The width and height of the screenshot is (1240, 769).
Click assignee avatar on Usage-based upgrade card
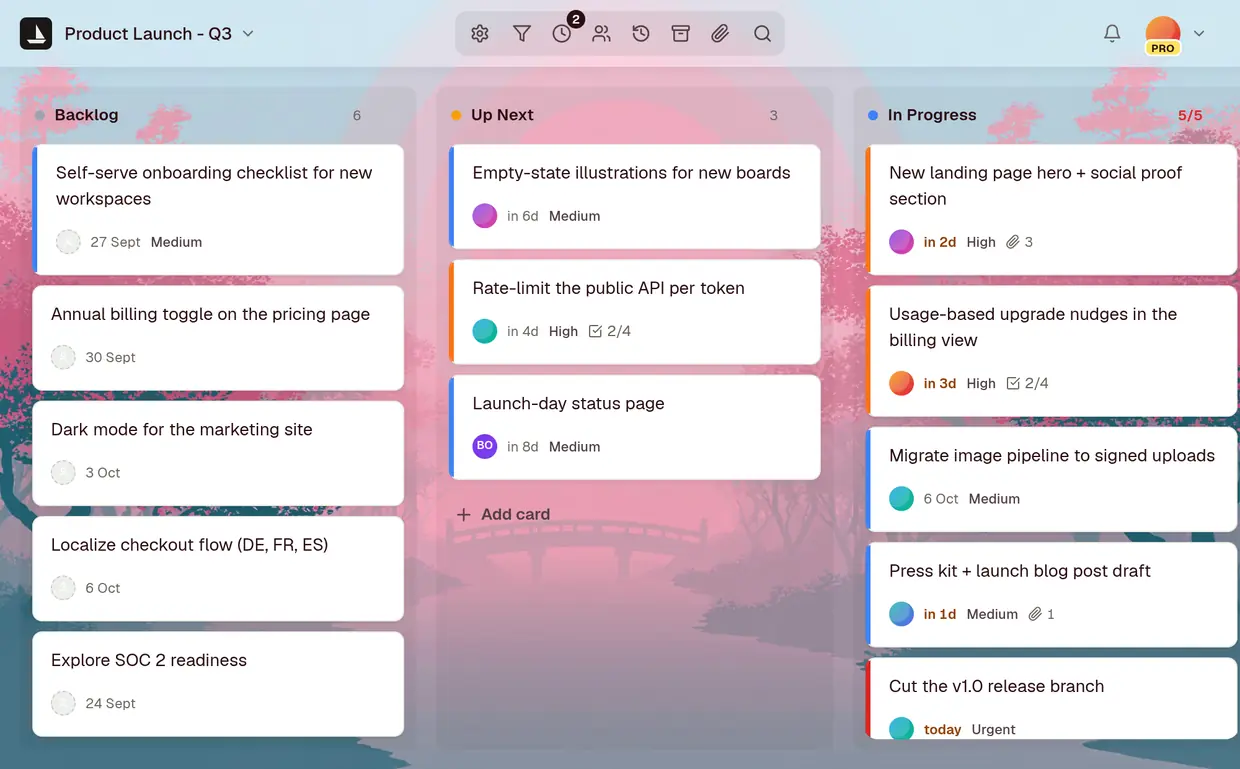point(902,383)
